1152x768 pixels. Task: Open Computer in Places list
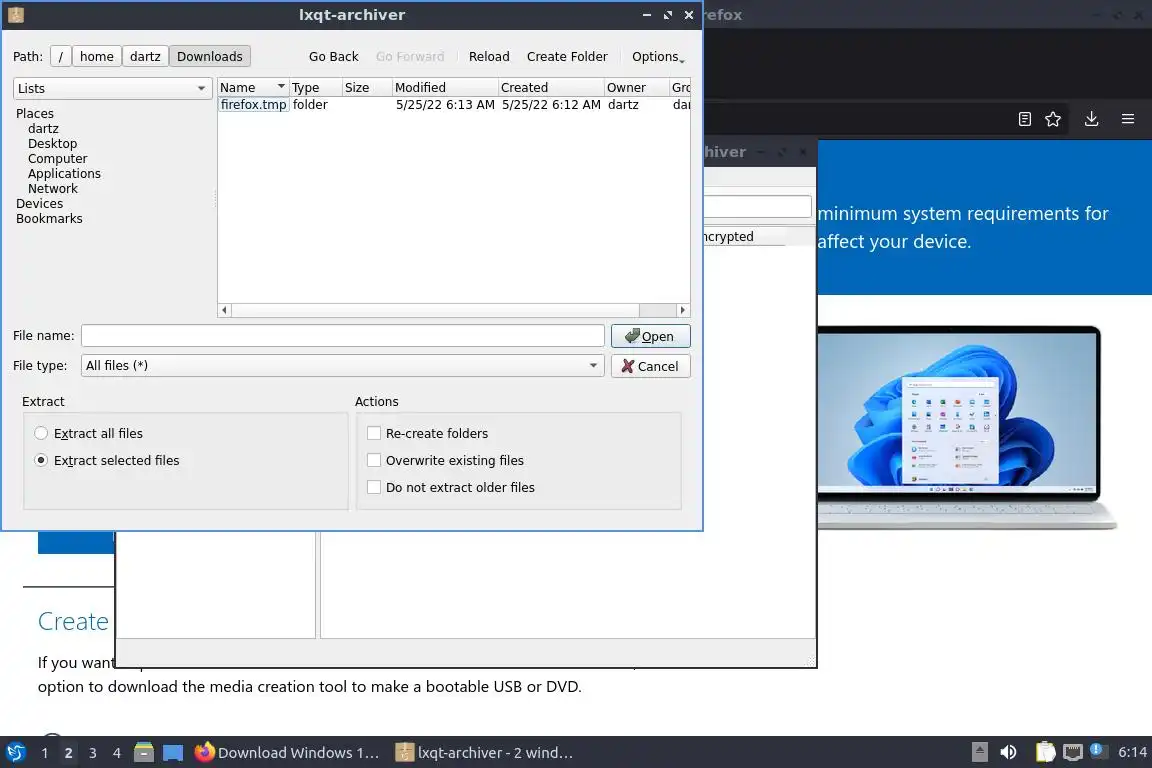(57, 159)
